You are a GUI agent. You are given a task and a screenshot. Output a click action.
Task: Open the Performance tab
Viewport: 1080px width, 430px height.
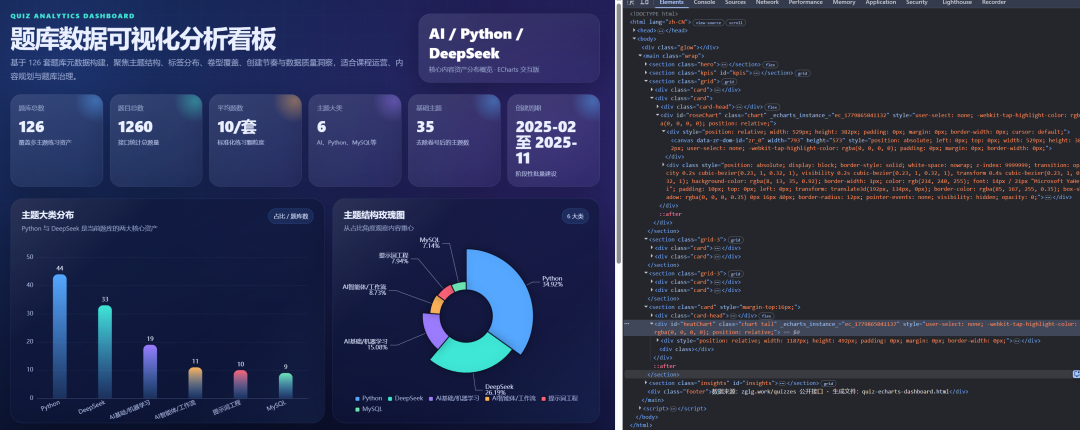805,3
